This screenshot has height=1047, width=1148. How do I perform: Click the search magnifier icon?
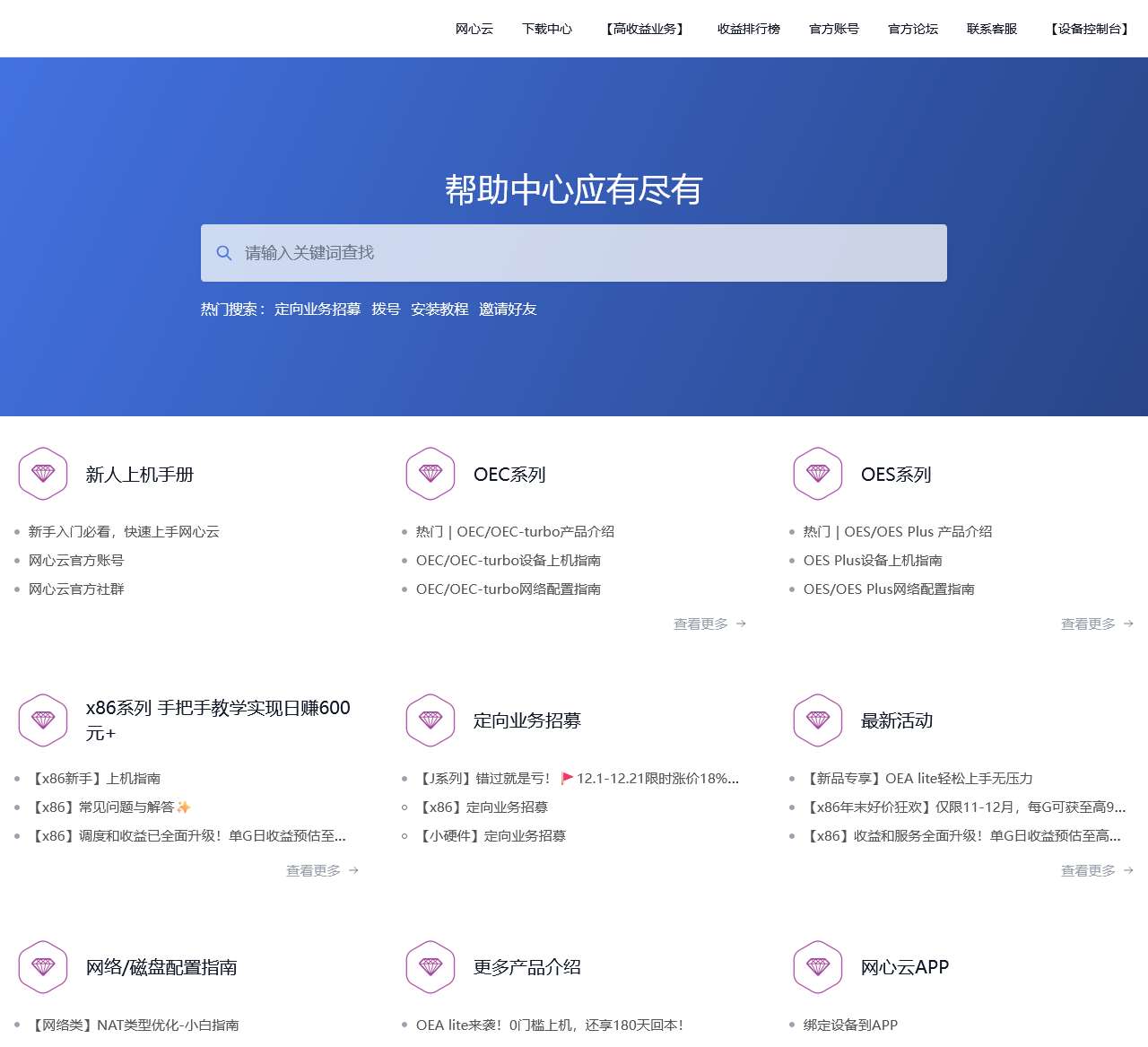point(224,253)
